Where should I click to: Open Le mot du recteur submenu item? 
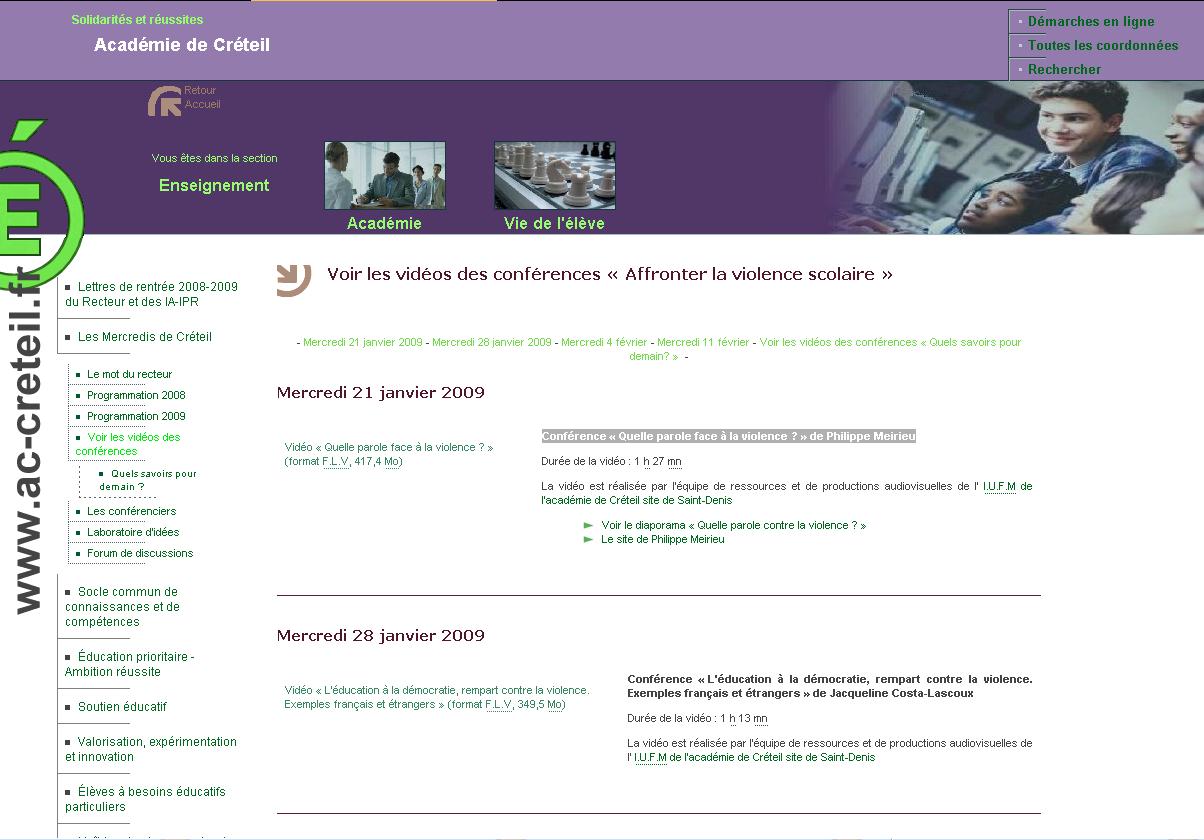(x=129, y=374)
